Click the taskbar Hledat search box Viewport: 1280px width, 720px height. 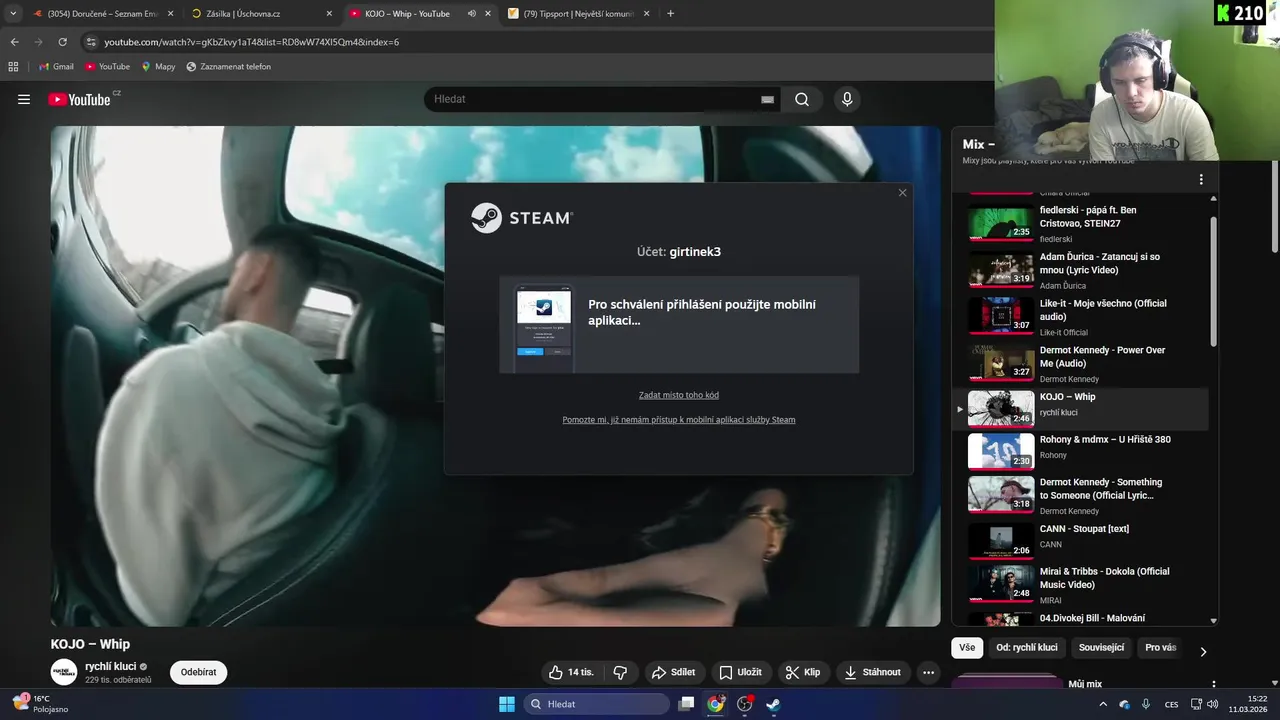click(597, 704)
